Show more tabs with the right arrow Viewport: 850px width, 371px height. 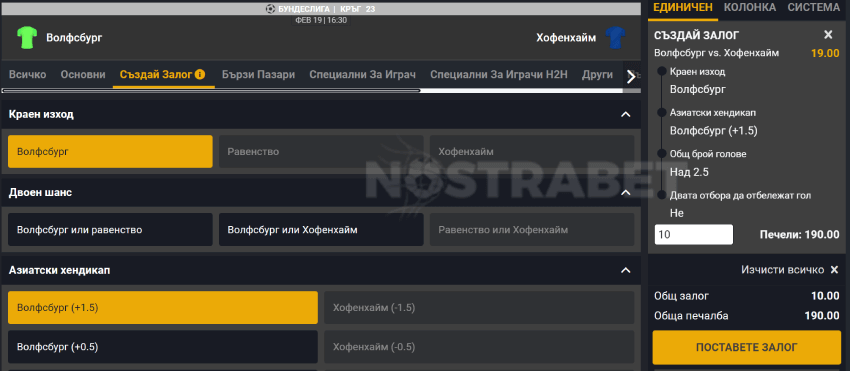pos(631,77)
